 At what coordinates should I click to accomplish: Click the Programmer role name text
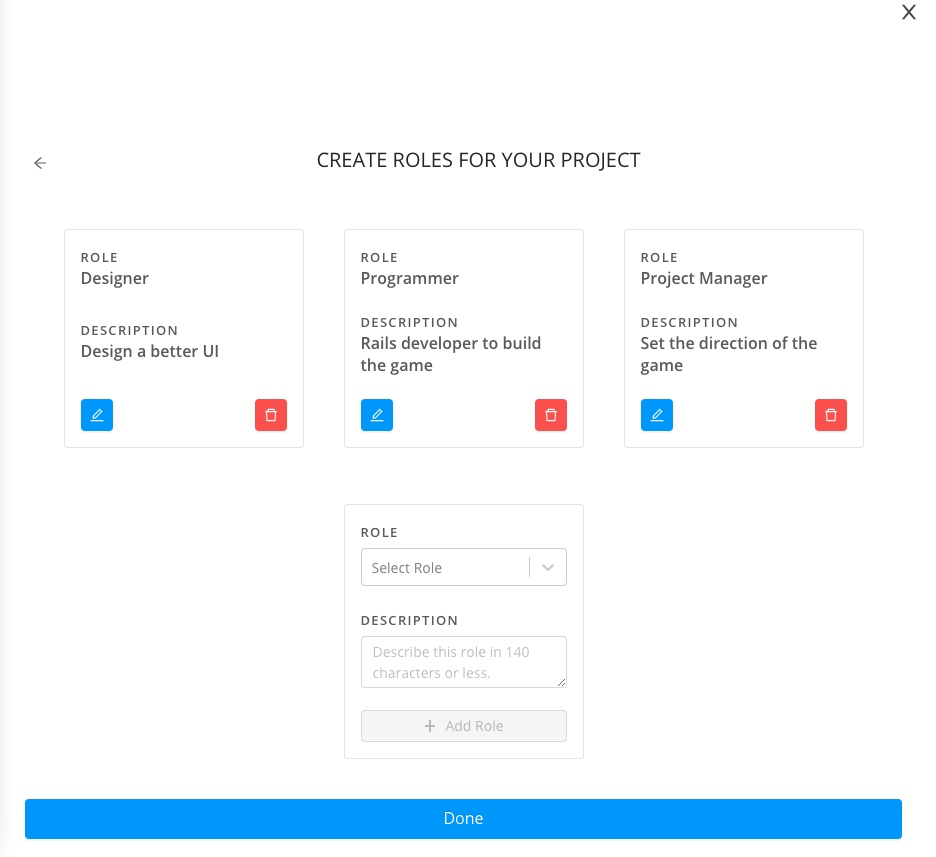click(x=410, y=279)
